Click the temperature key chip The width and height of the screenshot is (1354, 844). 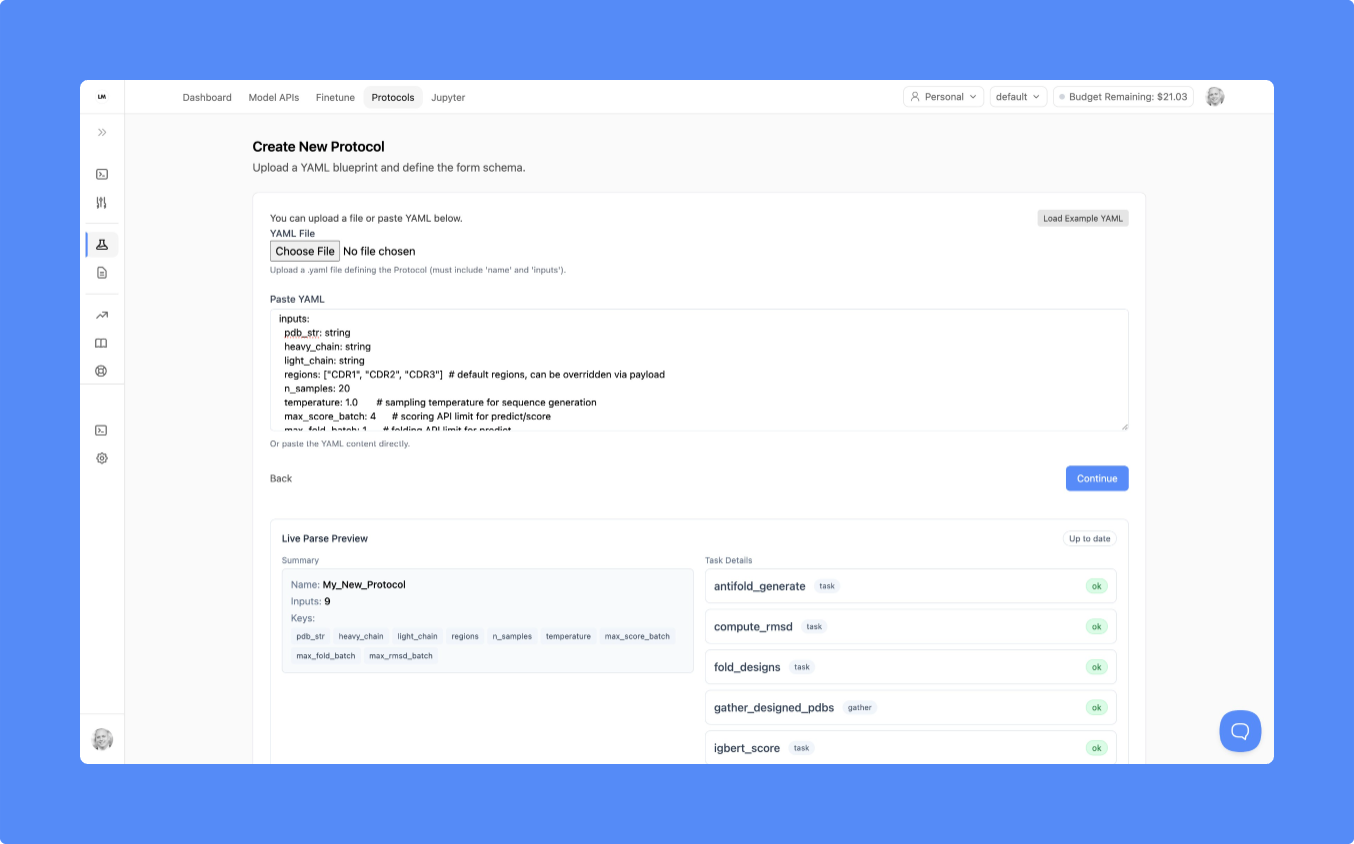point(568,636)
